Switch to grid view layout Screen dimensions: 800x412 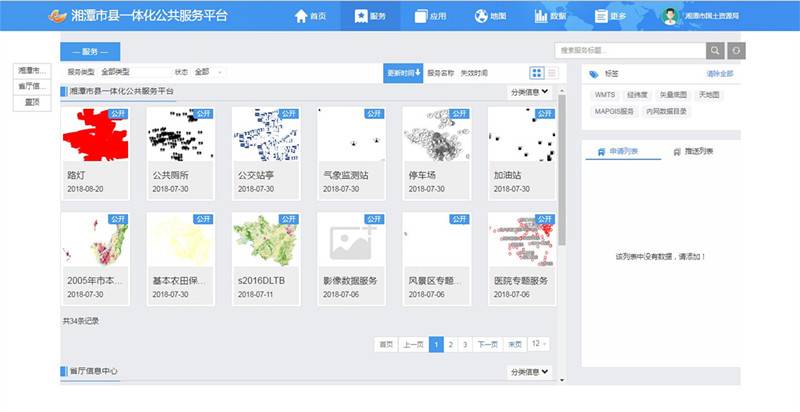pyautogui.click(x=537, y=73)
